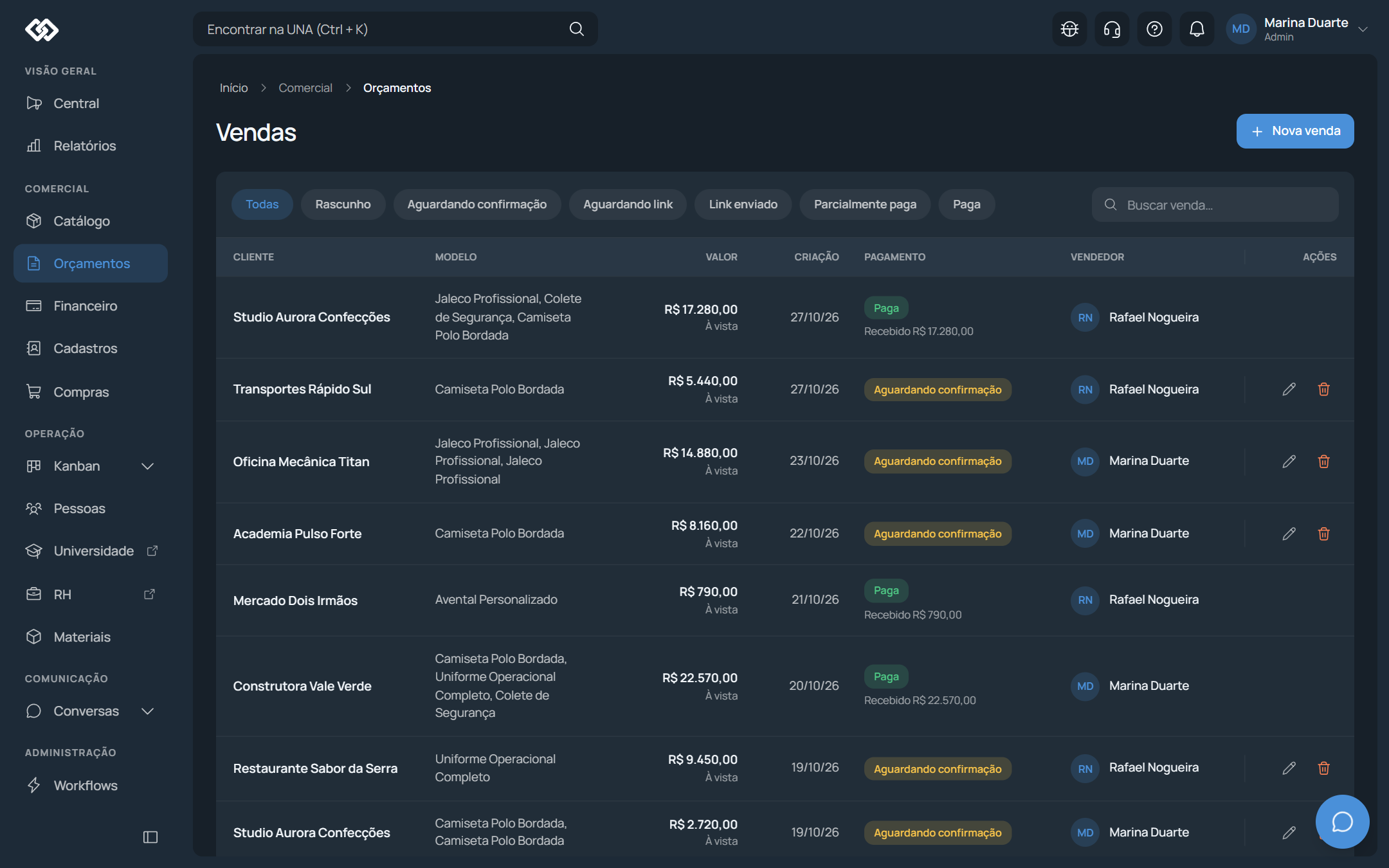Go to Comercial breadcrumb

(305, 88)
